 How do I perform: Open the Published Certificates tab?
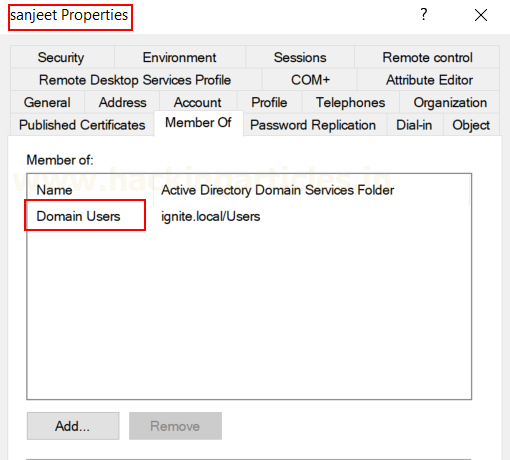point(82,125)
